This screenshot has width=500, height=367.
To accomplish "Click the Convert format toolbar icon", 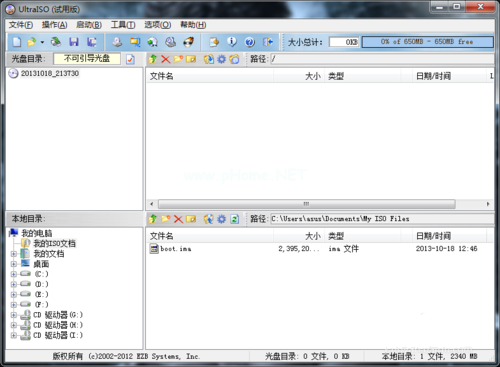I will click(153, 42).
